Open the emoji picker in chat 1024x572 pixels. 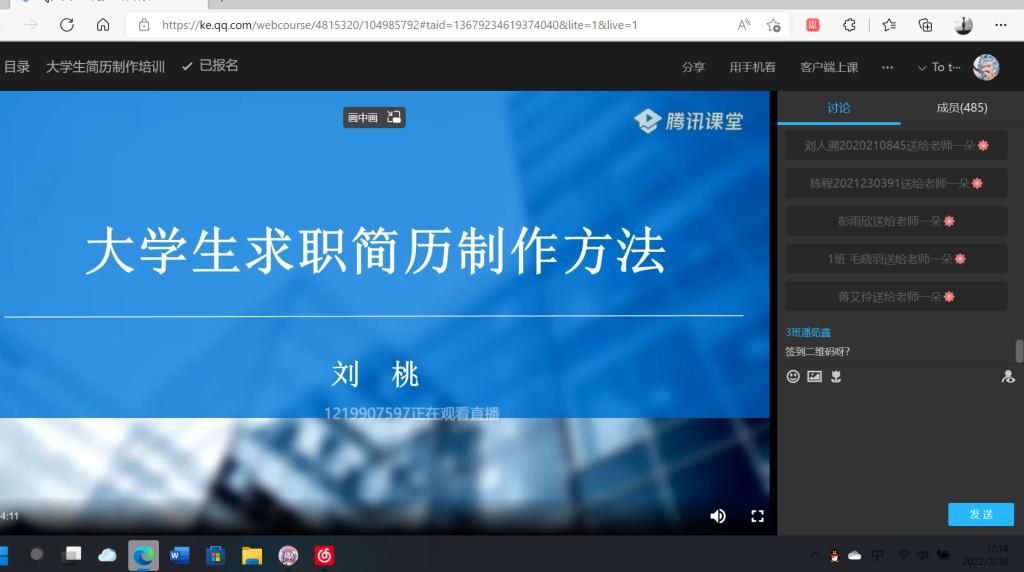click(793, 377)
